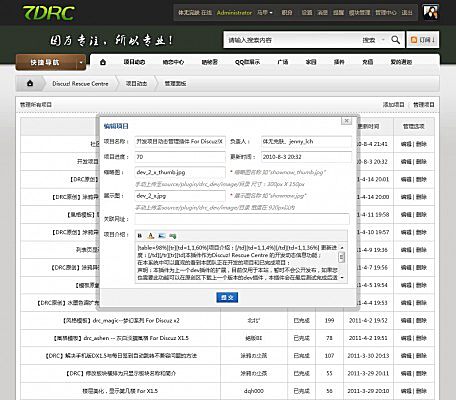Click the search input box
Image resolution: width=456 pixels, height=400 pixels.
[x=292, y=40]
